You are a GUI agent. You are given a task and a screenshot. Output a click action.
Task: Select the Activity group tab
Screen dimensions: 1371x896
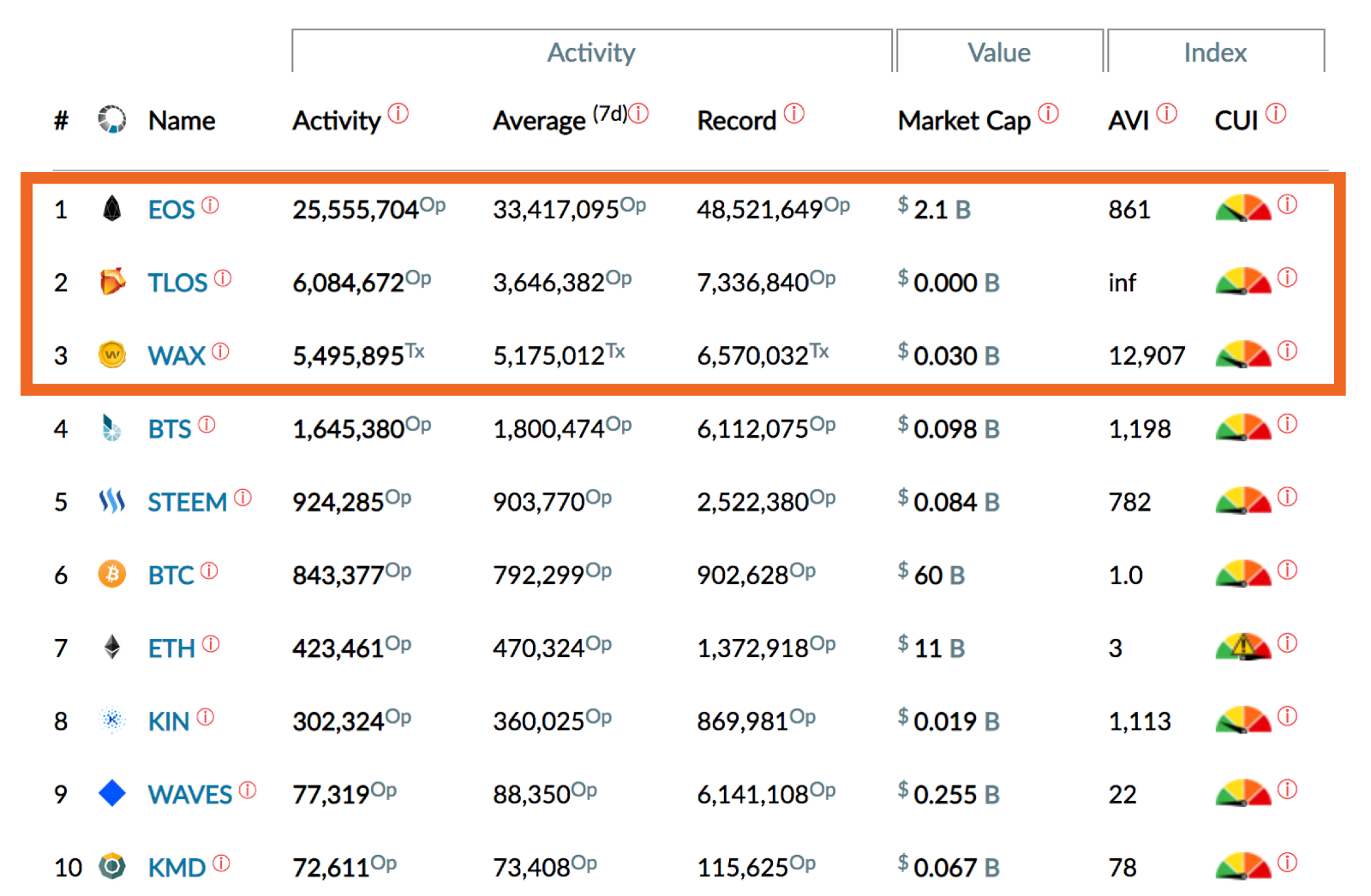click(x=592, y=51)
